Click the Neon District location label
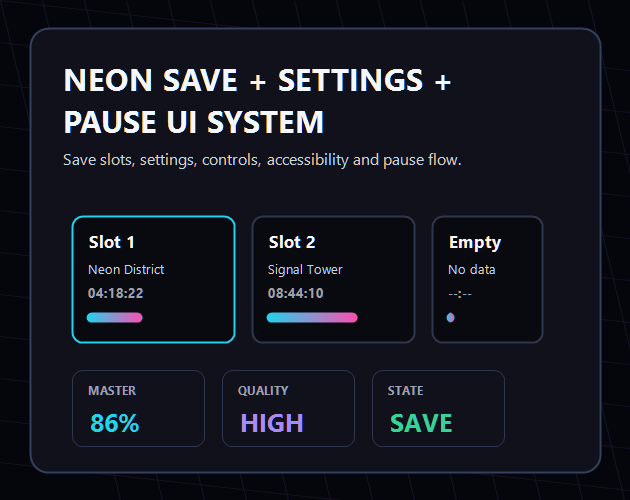This screenshot has width=630, height=500. point(126,269)
